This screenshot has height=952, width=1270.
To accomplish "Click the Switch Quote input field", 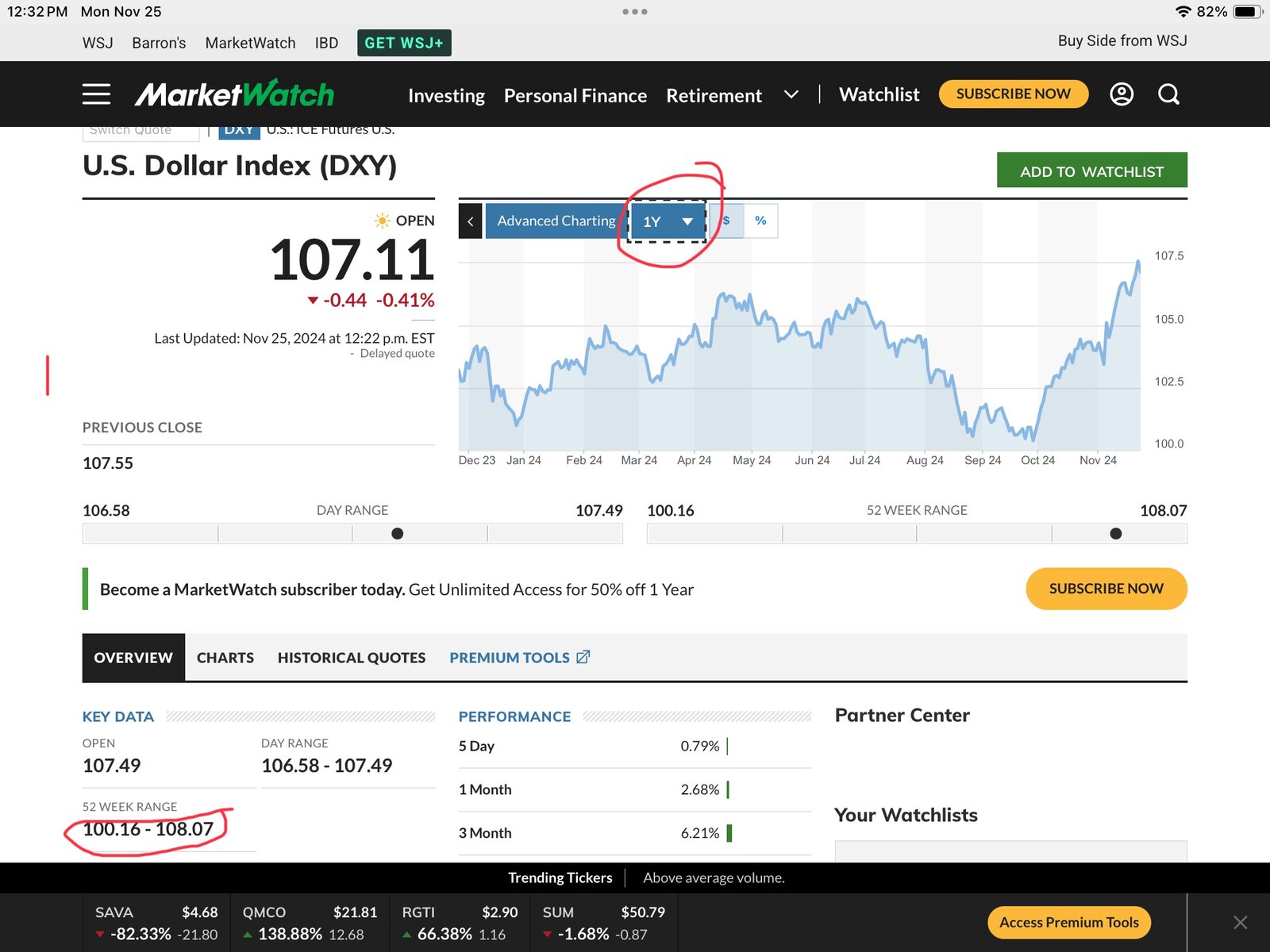I will (x=140, y=132).
